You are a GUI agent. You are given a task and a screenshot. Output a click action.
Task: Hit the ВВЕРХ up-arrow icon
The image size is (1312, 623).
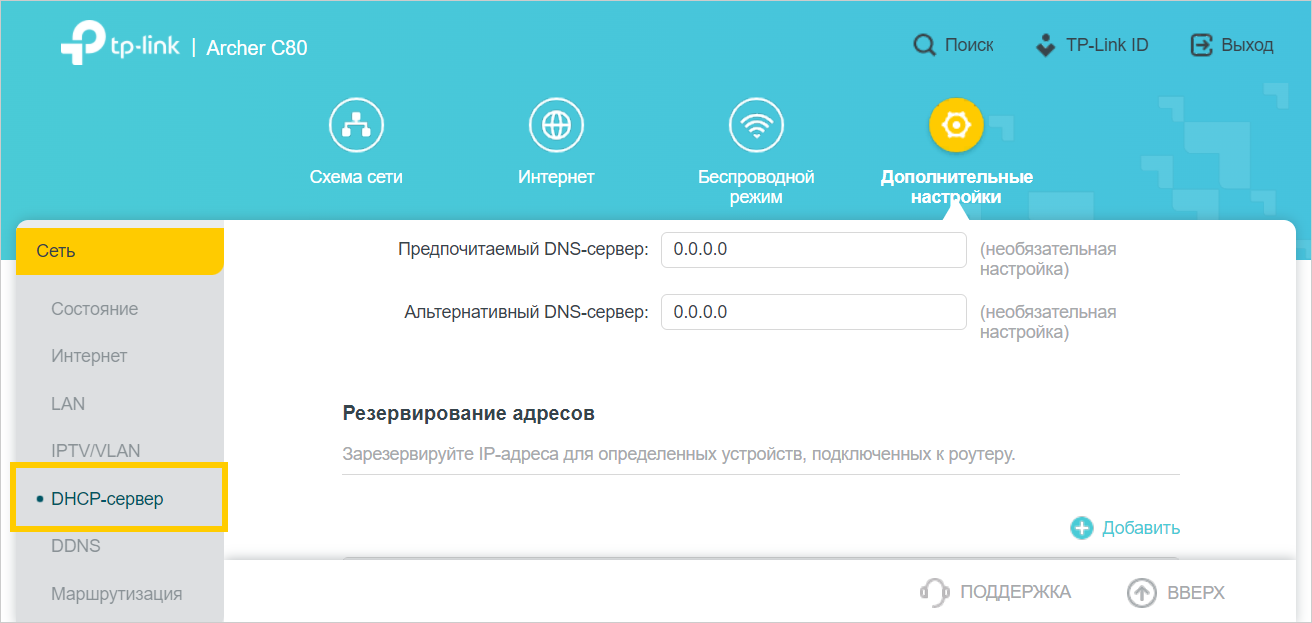(x=1141, y=593)
